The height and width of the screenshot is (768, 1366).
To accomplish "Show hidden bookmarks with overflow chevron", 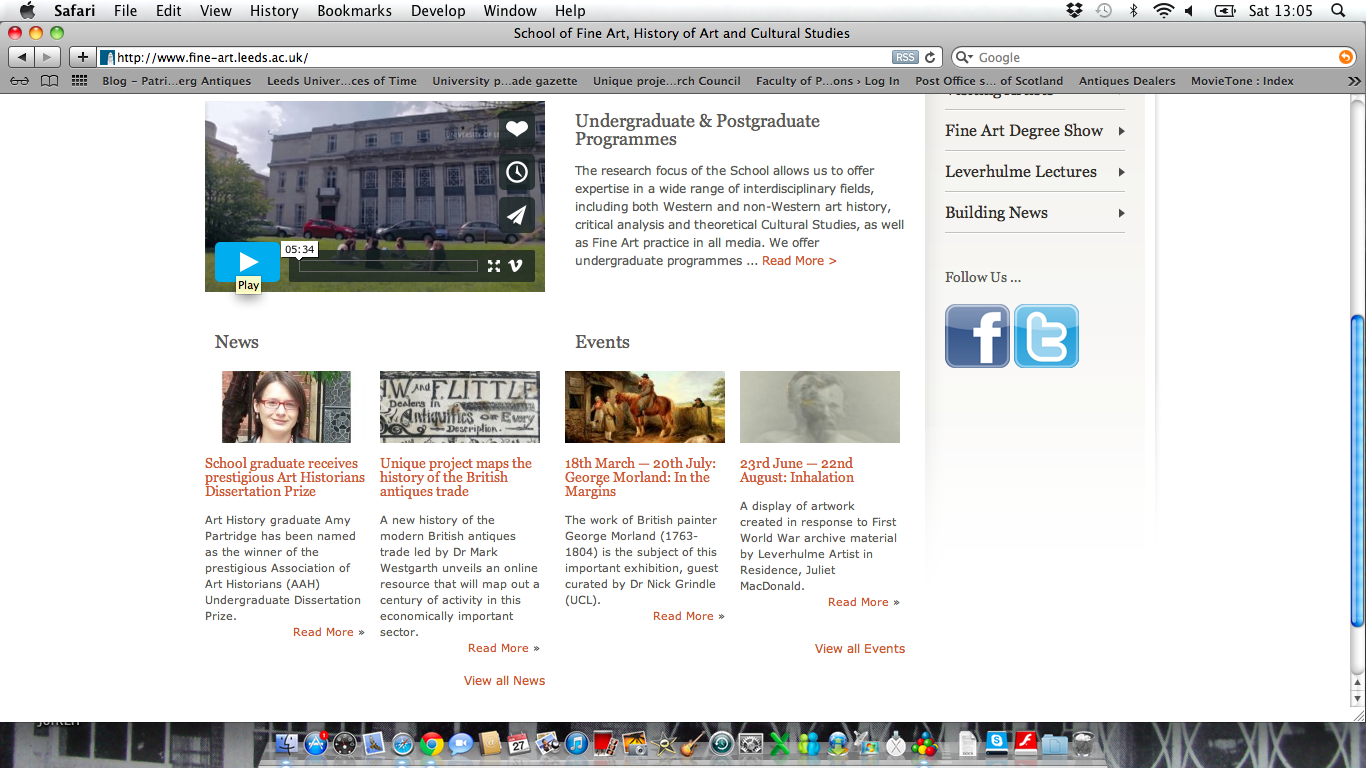I will click(1354, 81).
